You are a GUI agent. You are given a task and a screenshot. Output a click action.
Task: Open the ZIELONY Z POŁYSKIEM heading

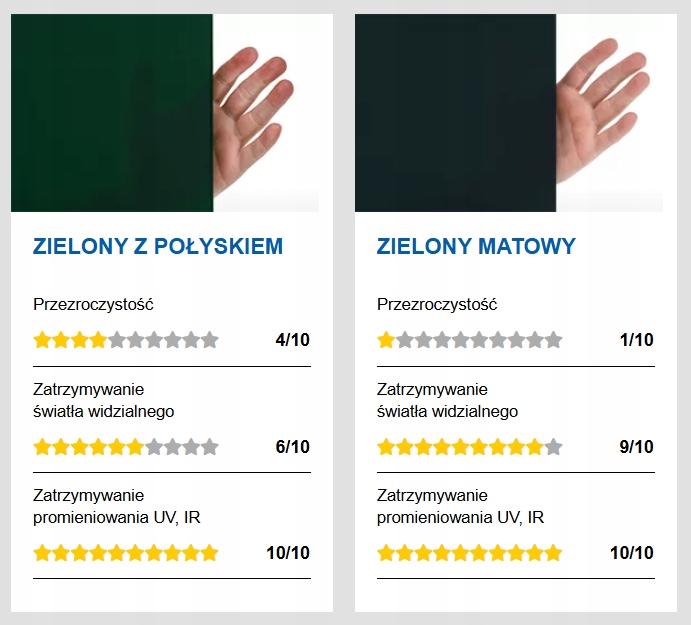click(158, 246)
